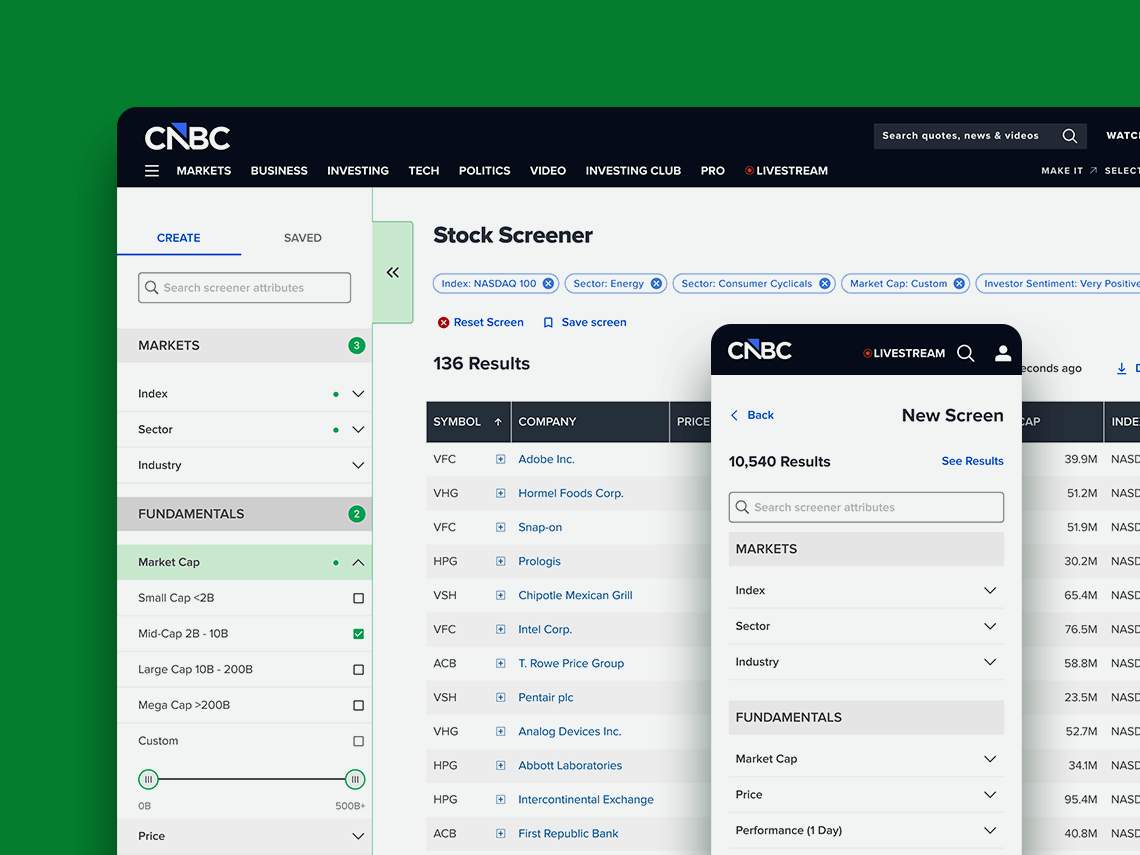Open the Adobe Inc. company link
The image size is (1140, 855).
[x=546, y=459]
